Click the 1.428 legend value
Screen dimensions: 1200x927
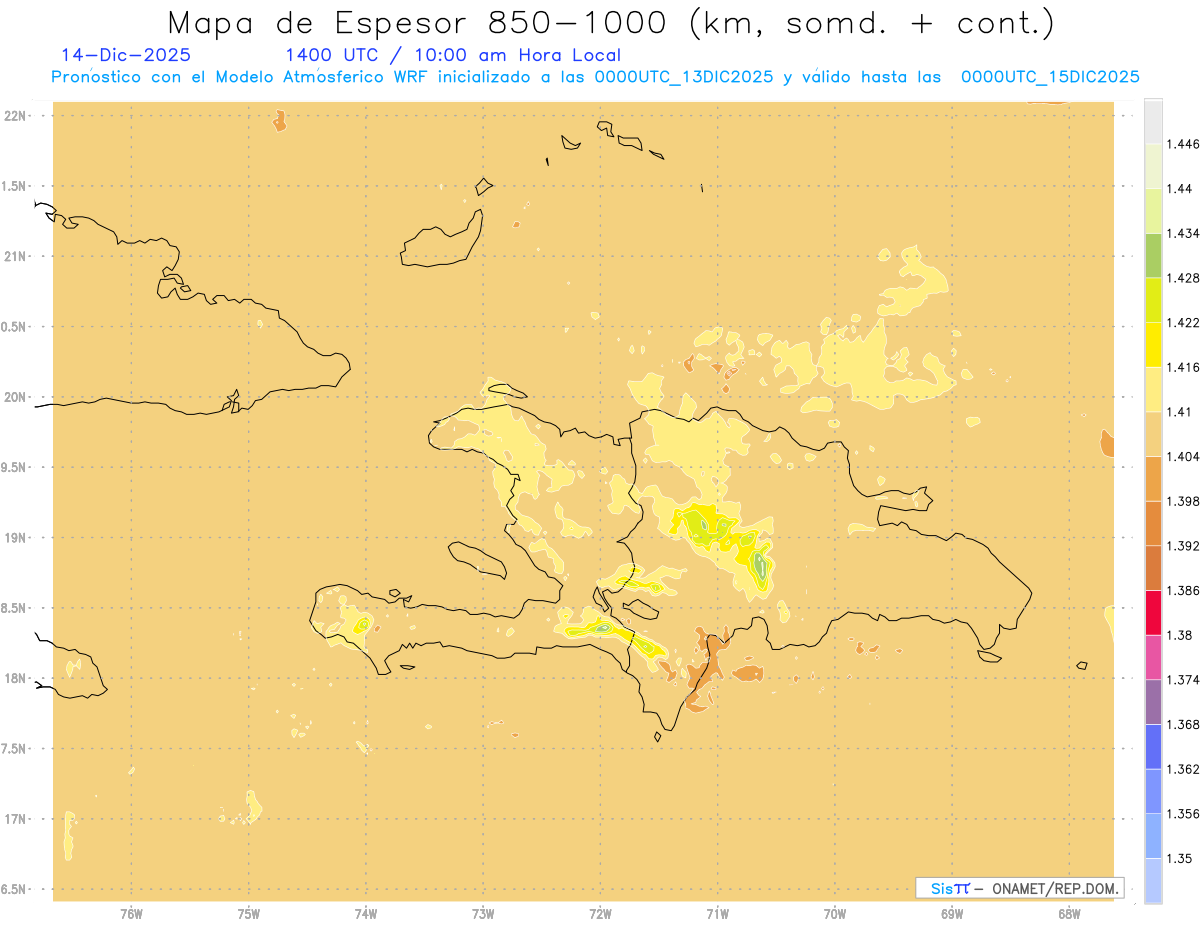click(1184, 278)
